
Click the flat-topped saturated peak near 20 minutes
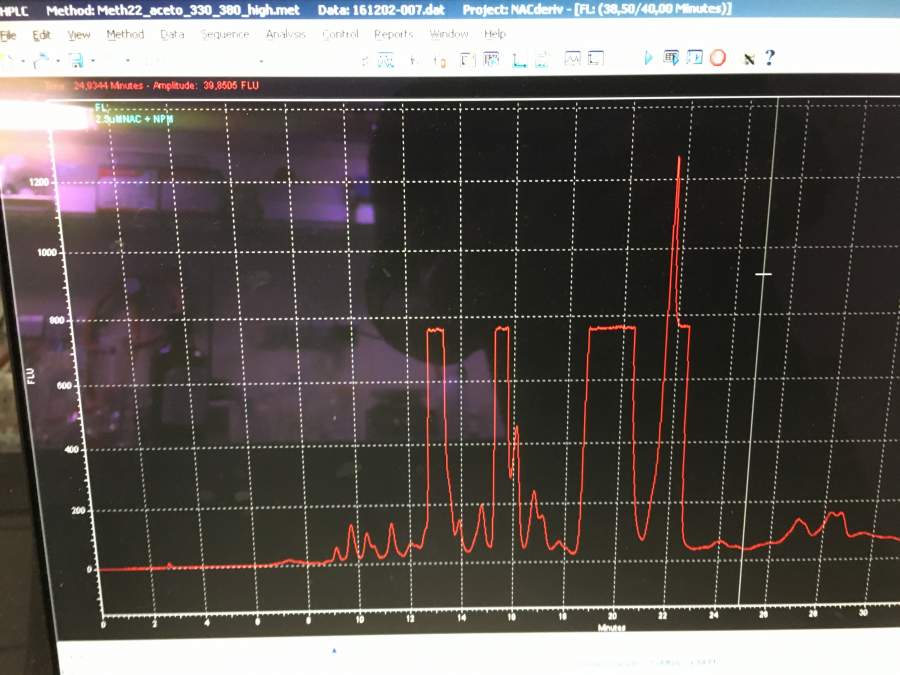pyautogui.click(x=612, y=328)
